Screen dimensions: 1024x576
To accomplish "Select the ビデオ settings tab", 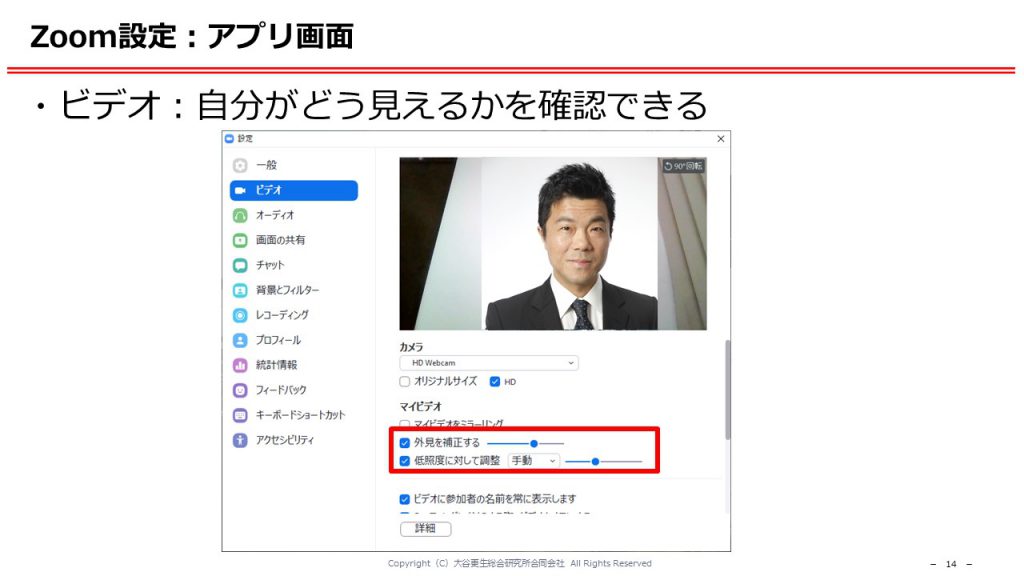I will pos(294,190).
